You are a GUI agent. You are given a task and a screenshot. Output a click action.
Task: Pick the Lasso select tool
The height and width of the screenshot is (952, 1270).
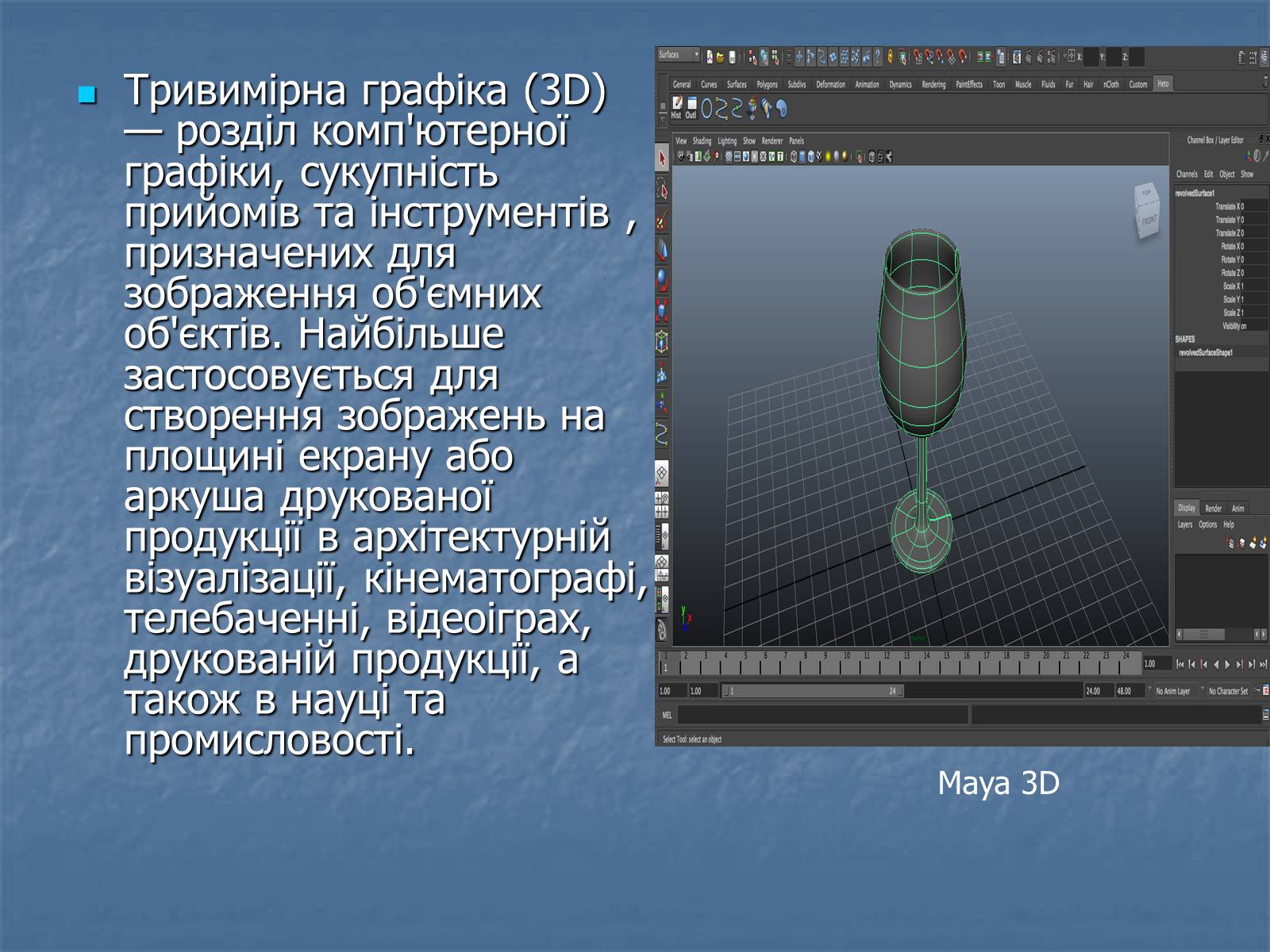coord(662,189)
